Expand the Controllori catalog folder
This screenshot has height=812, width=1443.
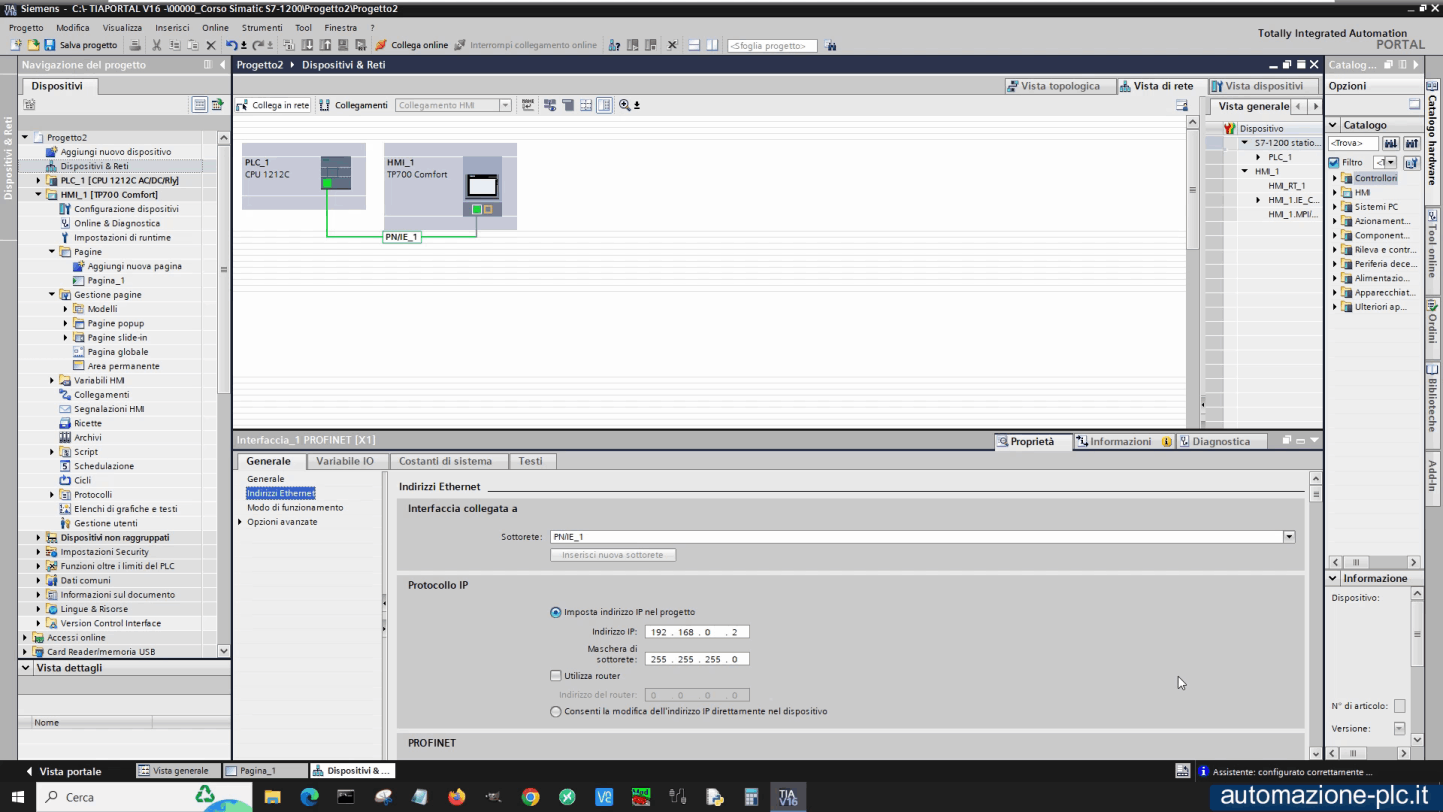(1334, 178)
